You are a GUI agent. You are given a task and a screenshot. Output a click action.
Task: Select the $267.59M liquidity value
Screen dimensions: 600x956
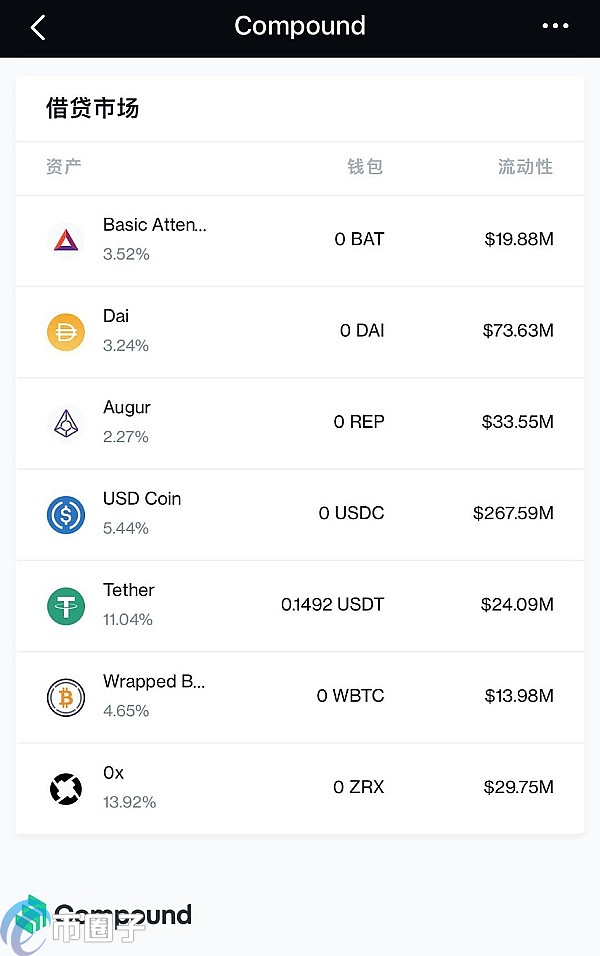513,513
